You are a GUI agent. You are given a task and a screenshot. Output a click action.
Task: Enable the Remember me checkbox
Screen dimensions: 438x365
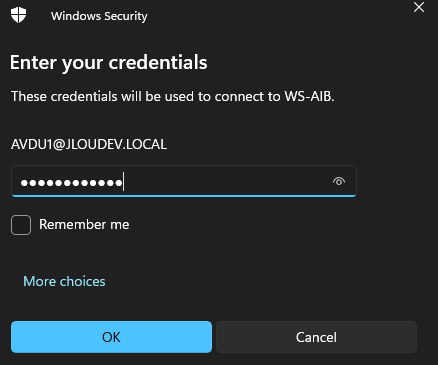pyautogui.click(x=21, y=225)
